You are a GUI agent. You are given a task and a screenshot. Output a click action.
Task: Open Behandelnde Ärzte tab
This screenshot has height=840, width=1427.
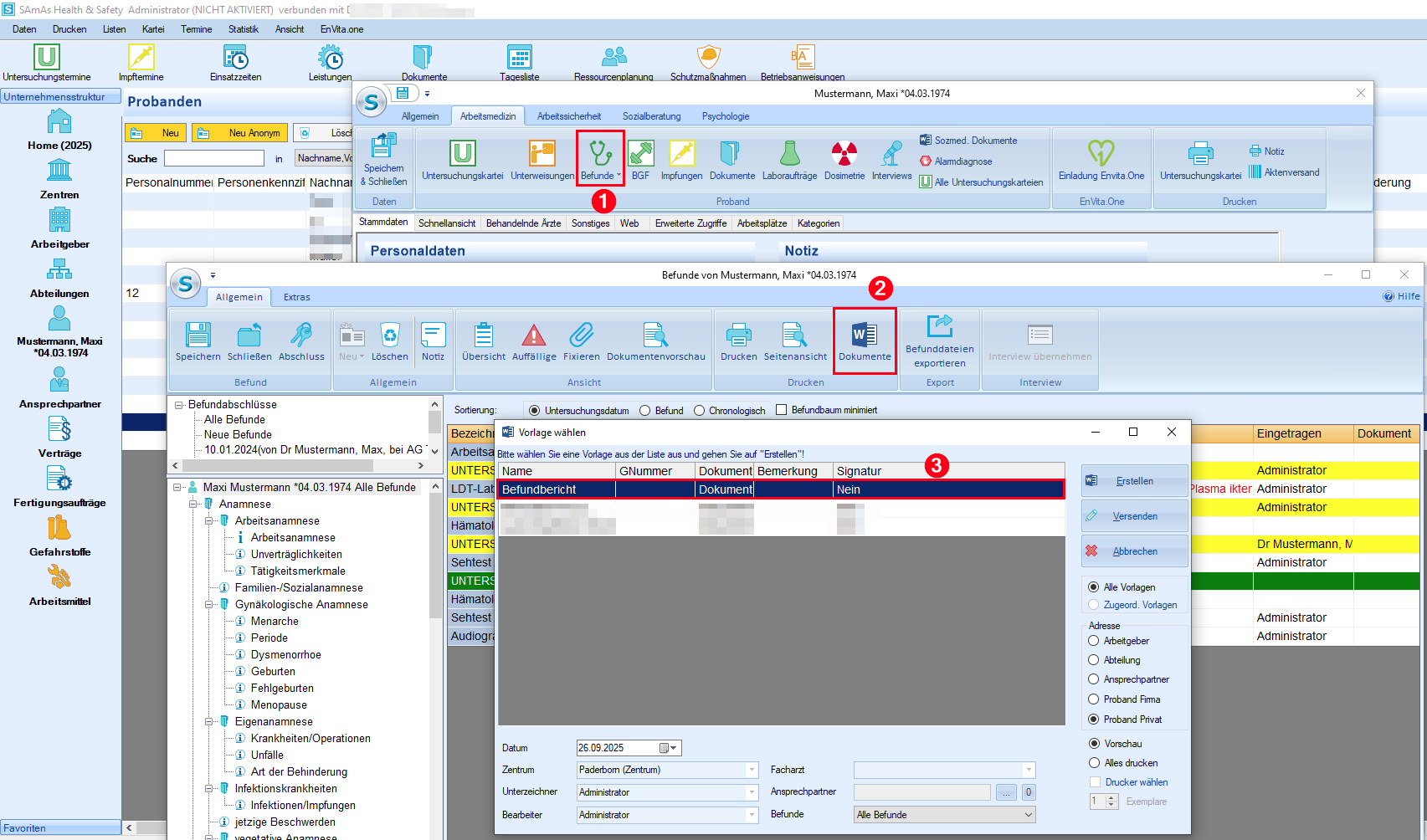coord(523,223)
